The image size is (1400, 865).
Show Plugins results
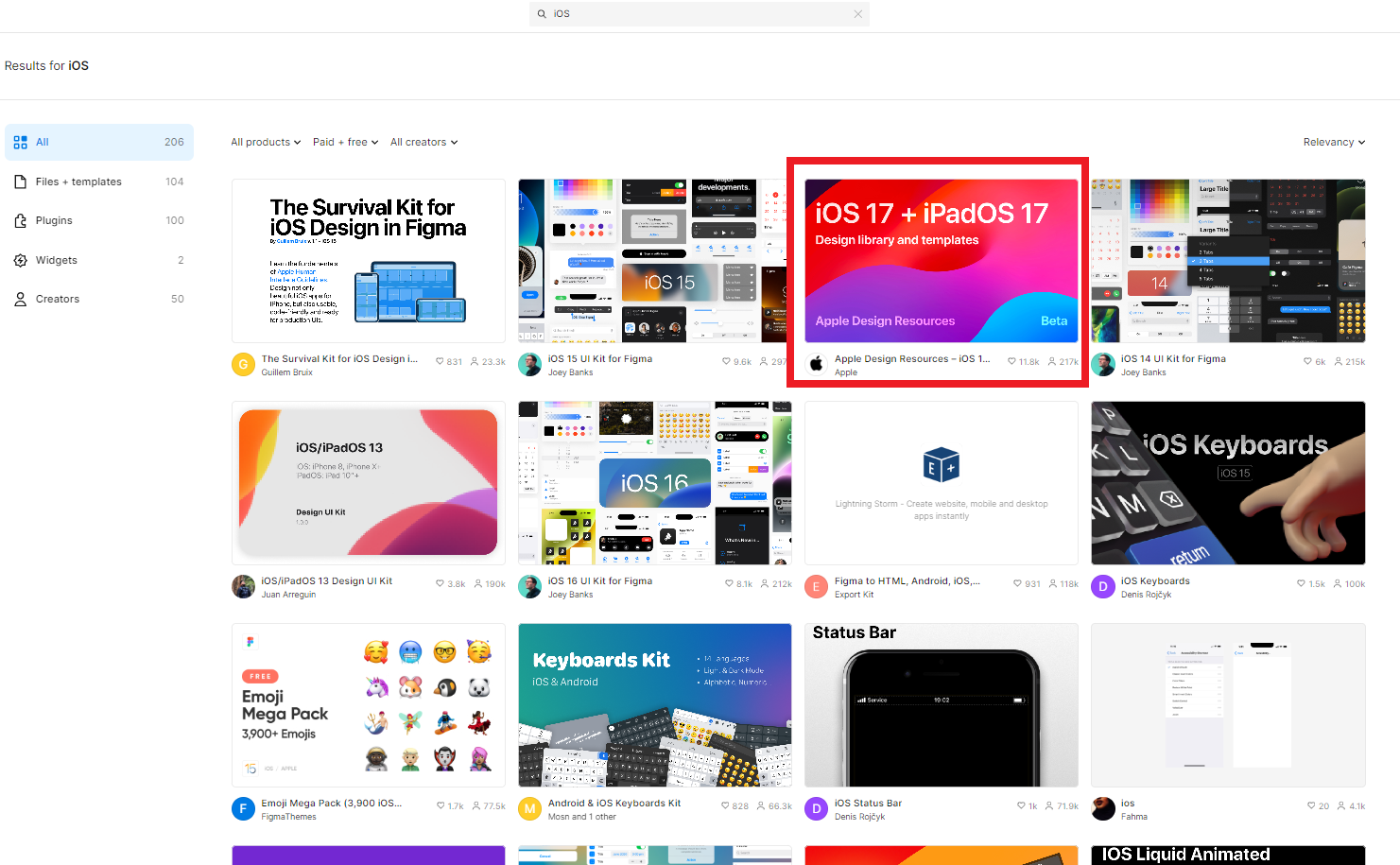[x=99, y=220]
